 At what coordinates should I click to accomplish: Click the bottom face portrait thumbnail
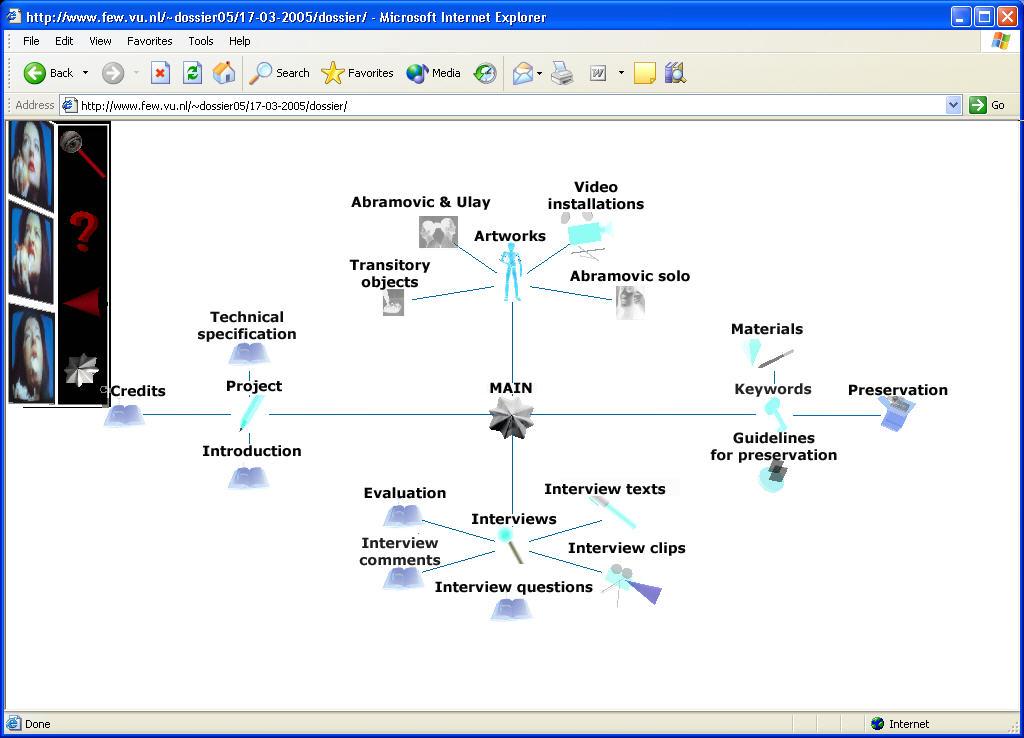(x=31, y=356)
